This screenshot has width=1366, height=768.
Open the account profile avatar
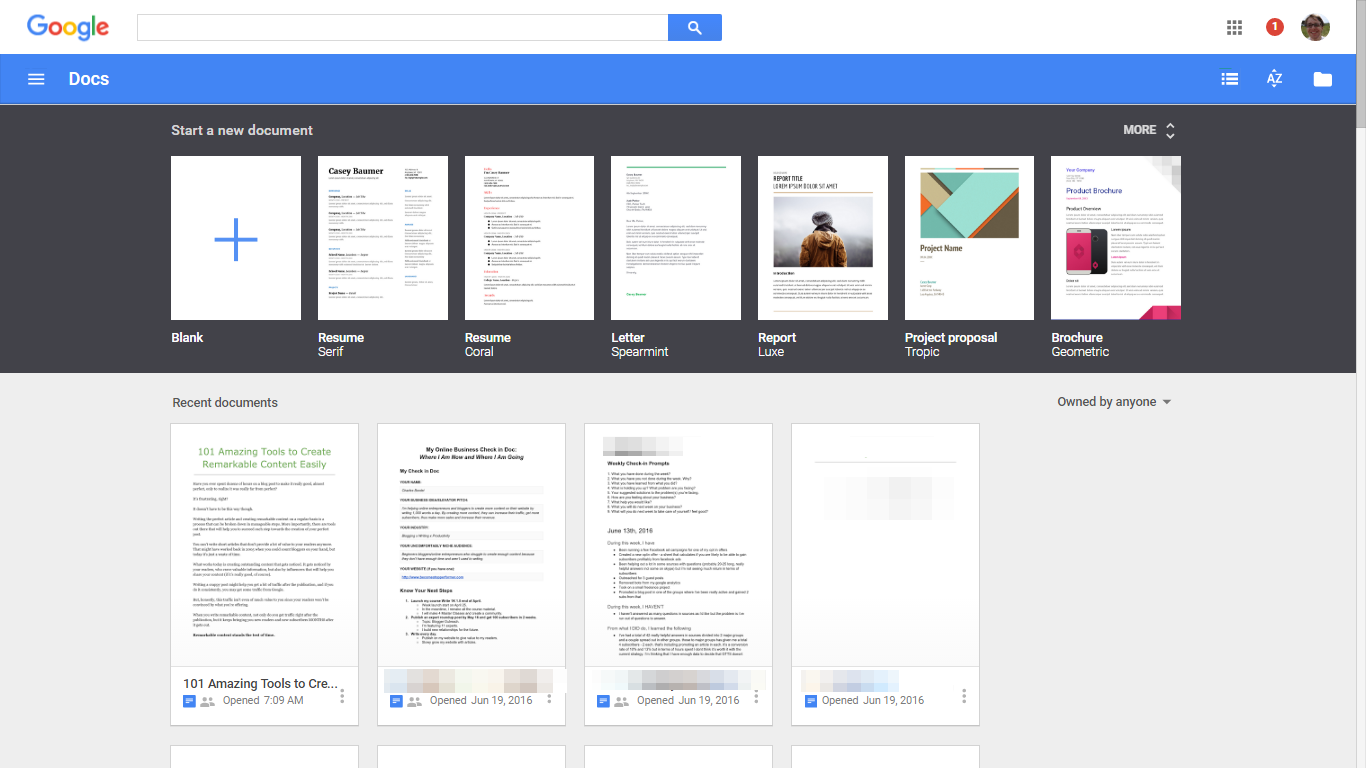click(1315, 27)
